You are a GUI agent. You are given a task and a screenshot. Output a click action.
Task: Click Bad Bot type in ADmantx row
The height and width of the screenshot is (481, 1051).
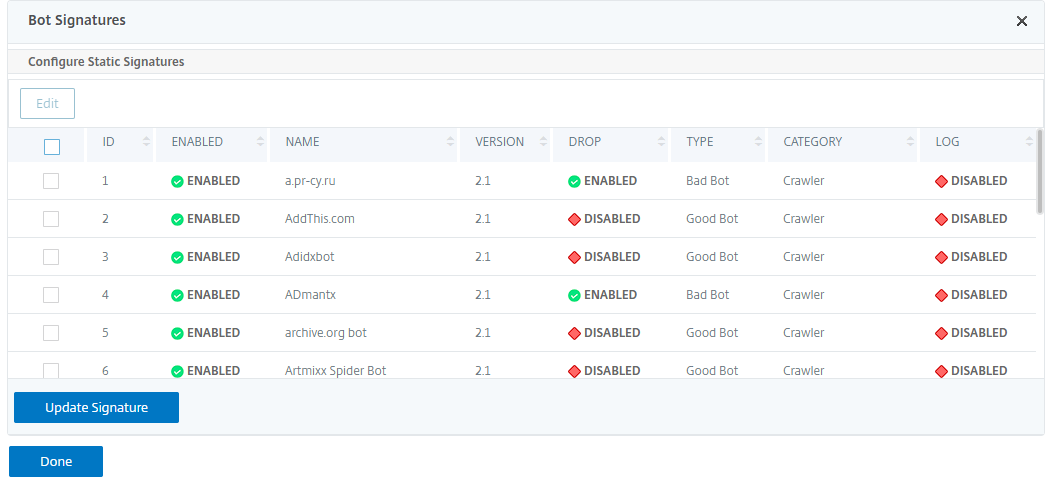pyautogui.click(x=708, y=295)
